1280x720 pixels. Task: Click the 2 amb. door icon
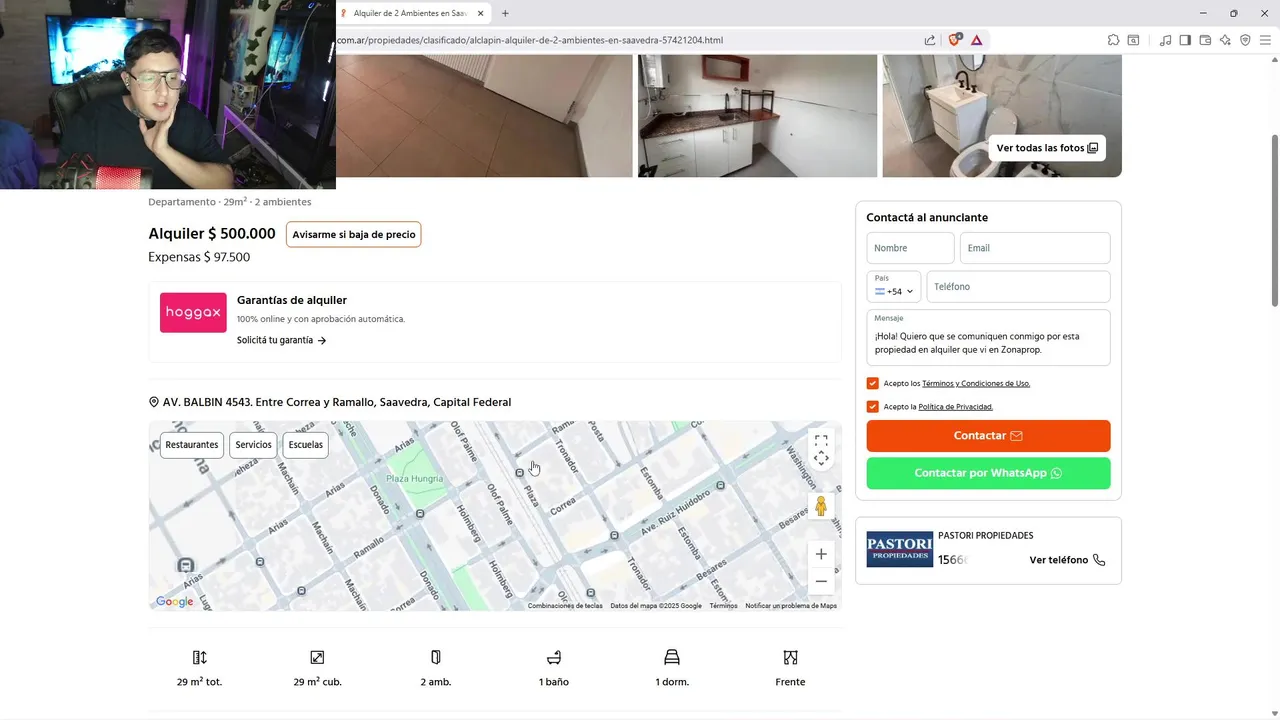point(436,657)
